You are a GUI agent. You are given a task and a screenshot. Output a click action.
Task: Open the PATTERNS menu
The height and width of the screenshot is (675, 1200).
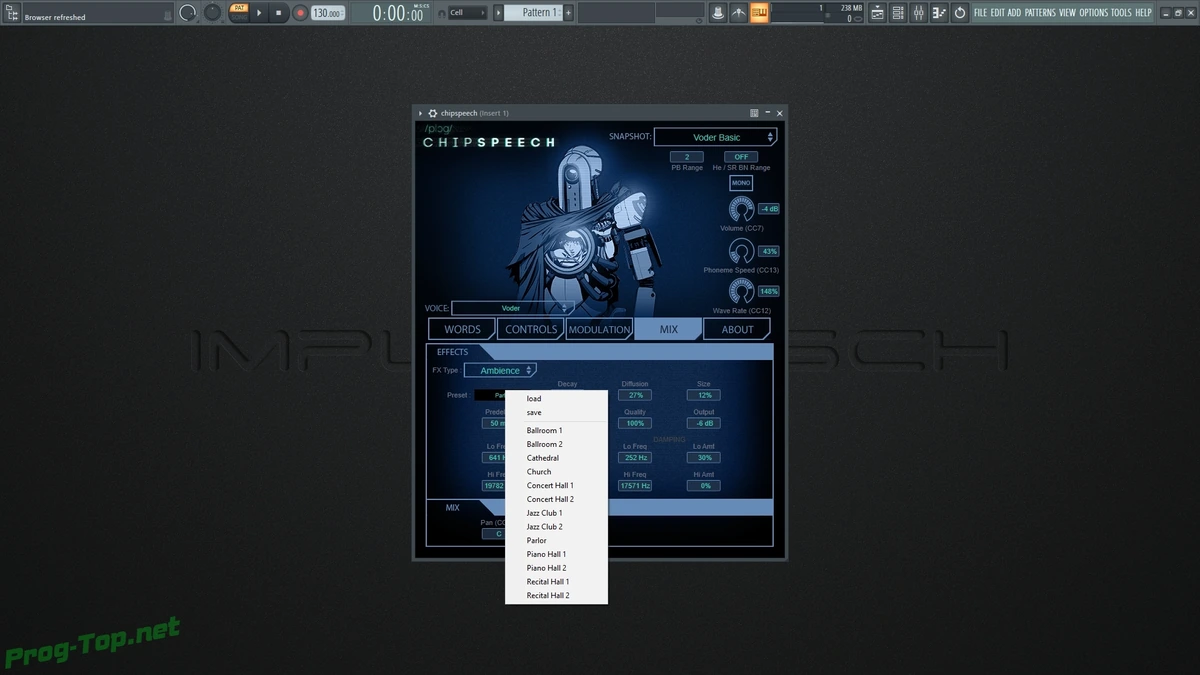click(1040, 13)
